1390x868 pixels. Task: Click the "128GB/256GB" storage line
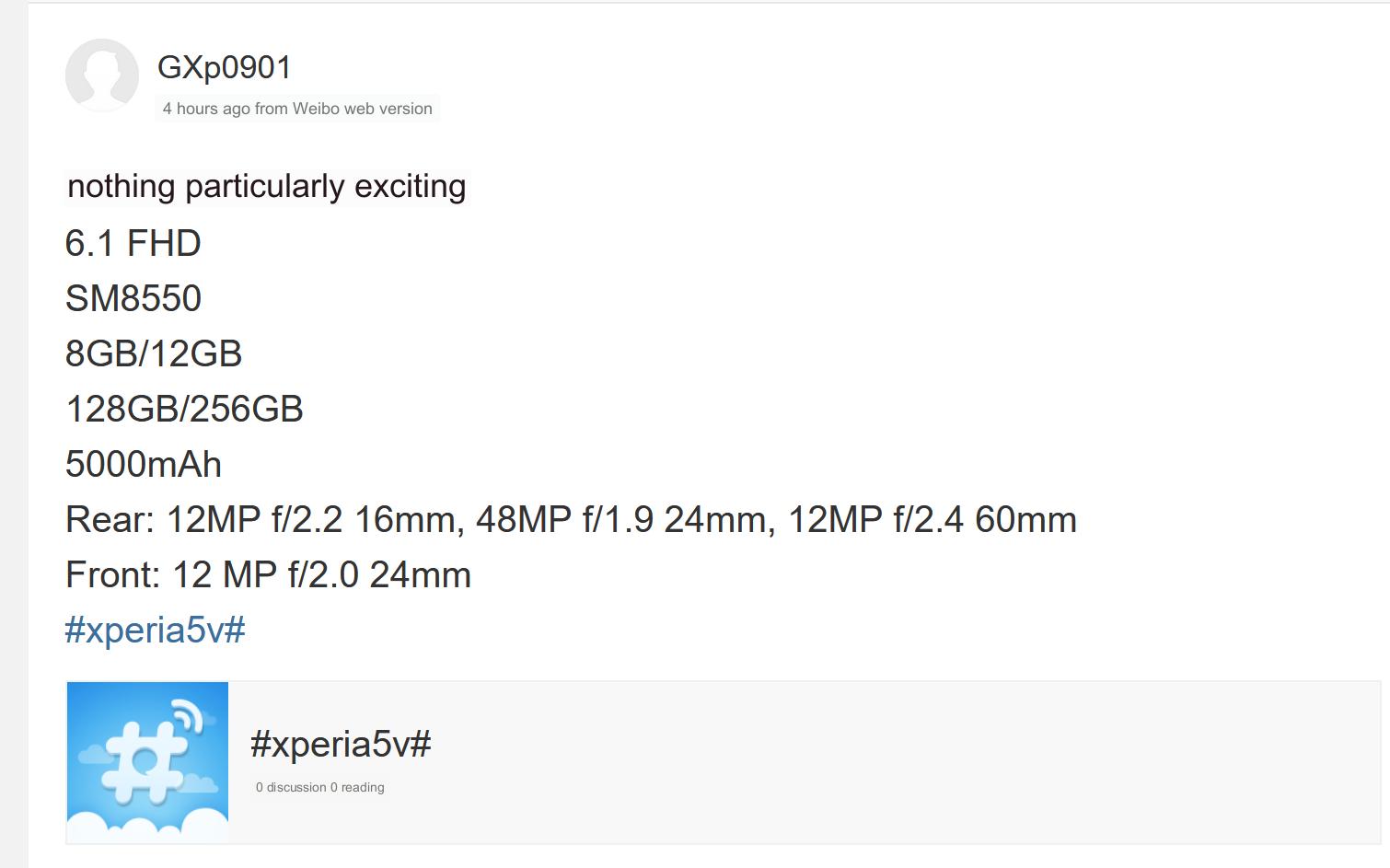pyautogui.click(x=184, y=410)
